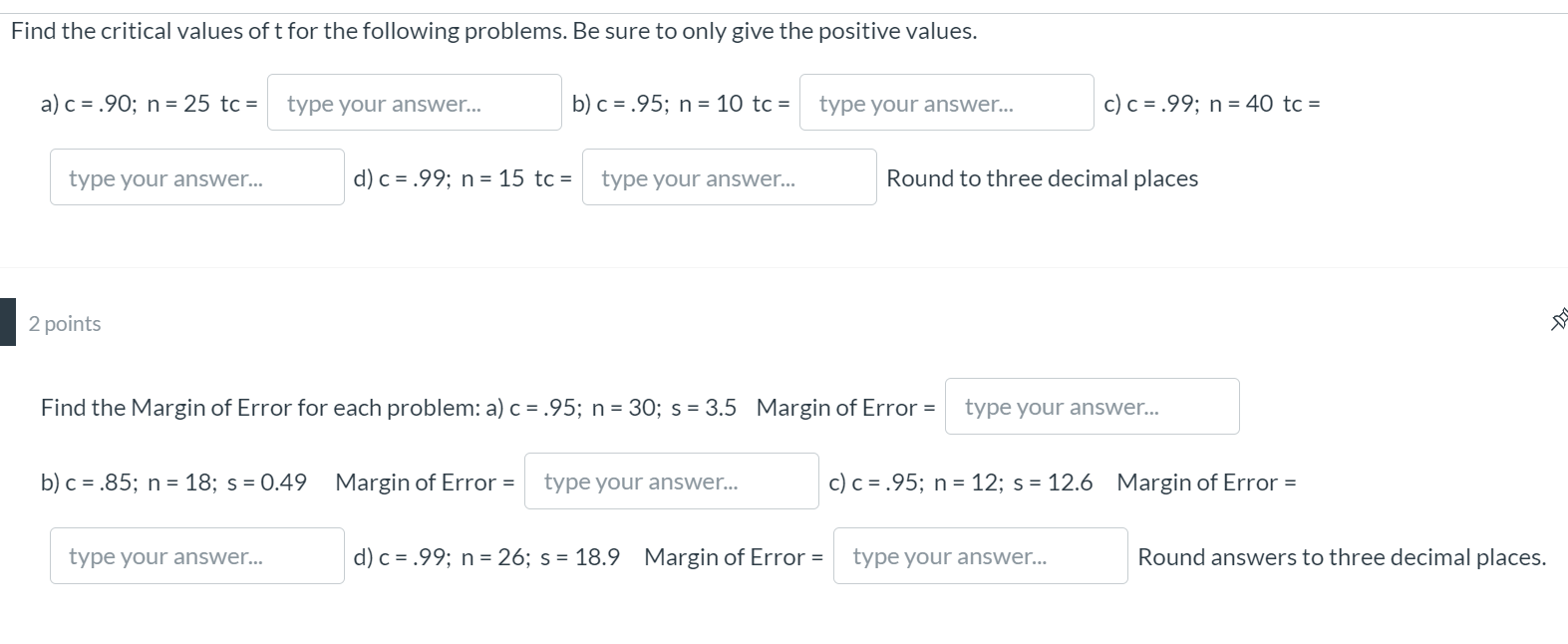Pin the Margin of Error question

point(1559,320)
